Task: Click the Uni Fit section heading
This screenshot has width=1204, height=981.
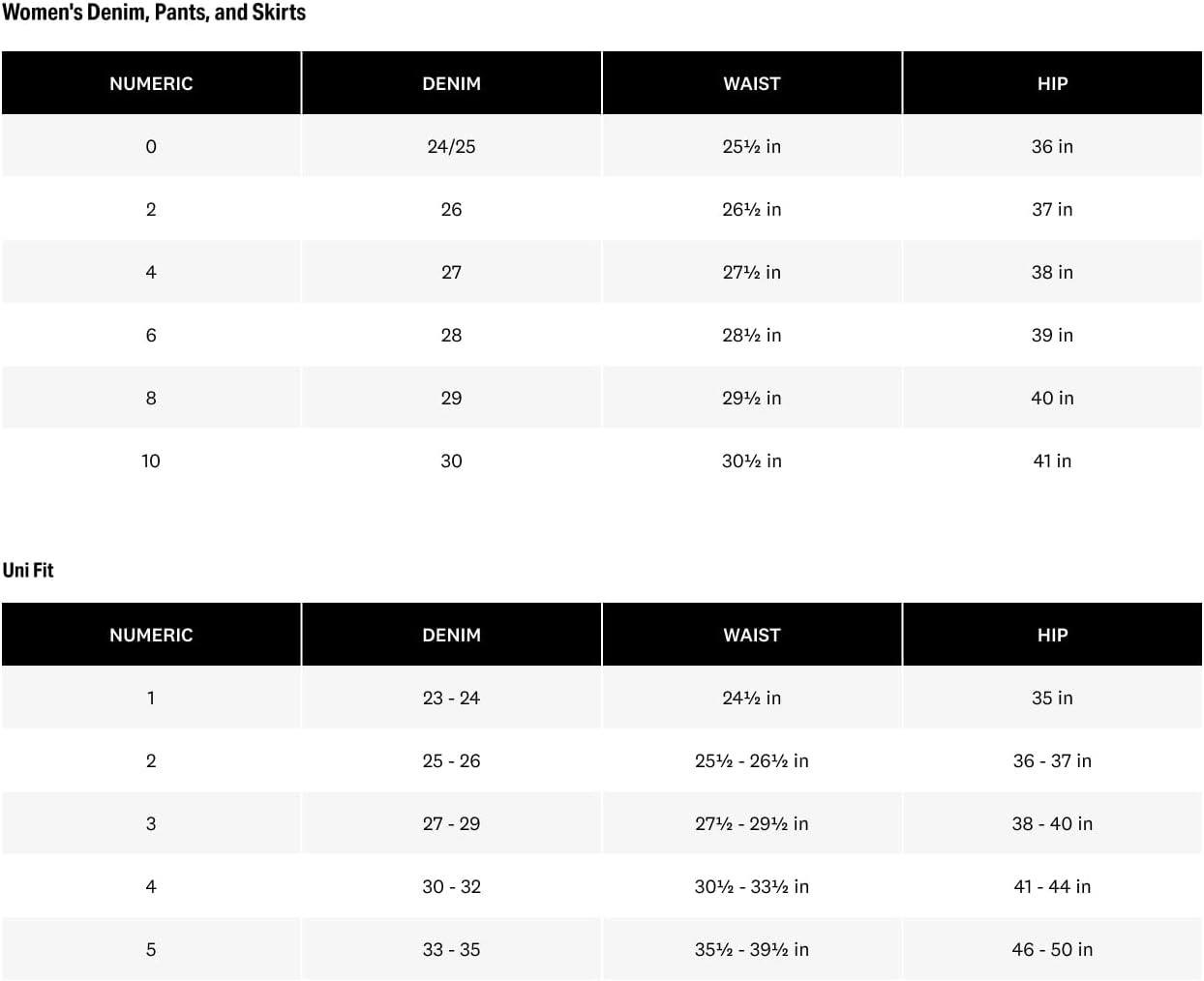Action: click(x=28, y=570)
